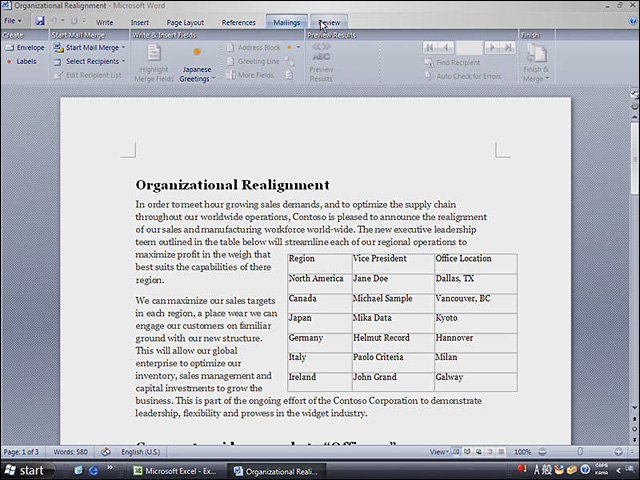
Task: Click the Envelope icon in the Create group
Action: 9,48
